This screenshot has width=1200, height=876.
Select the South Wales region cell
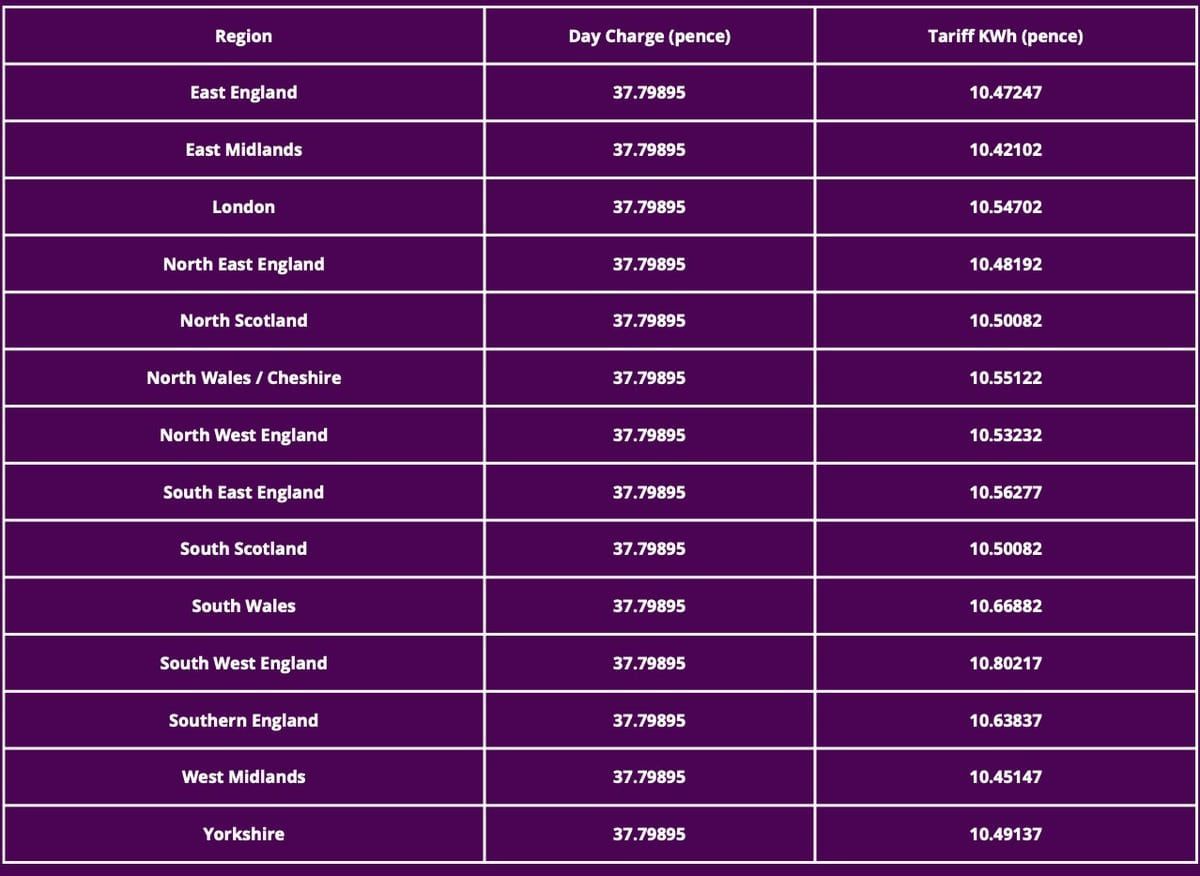pyautogui.click(x=243, y=605)
